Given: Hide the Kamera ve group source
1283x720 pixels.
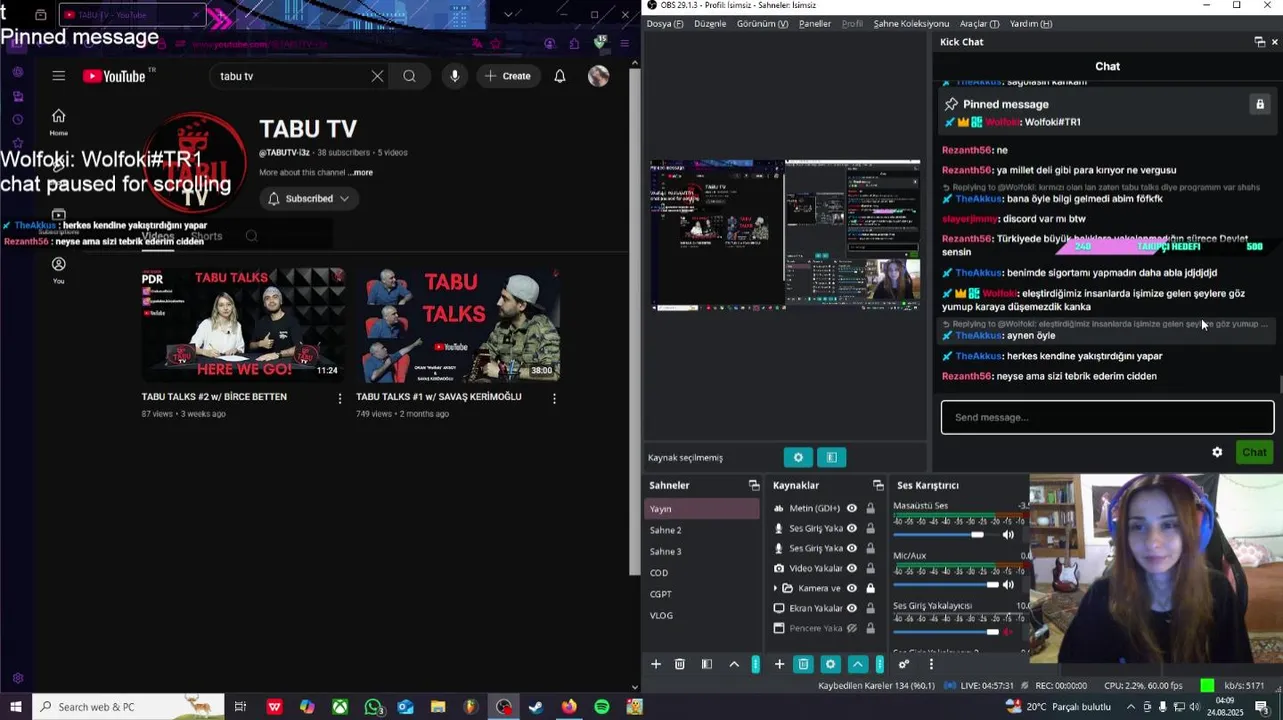Looking at the screenshot, I should click(x=852, y=588).
